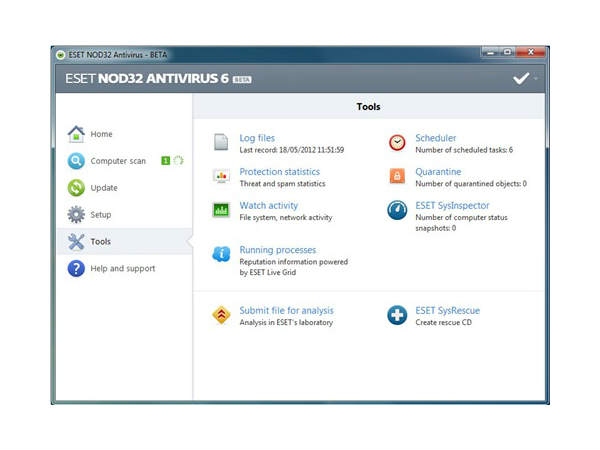Viewport: 600px width, 450px height.
Task: Click the Log files document icon
Action: pos(221,142)
